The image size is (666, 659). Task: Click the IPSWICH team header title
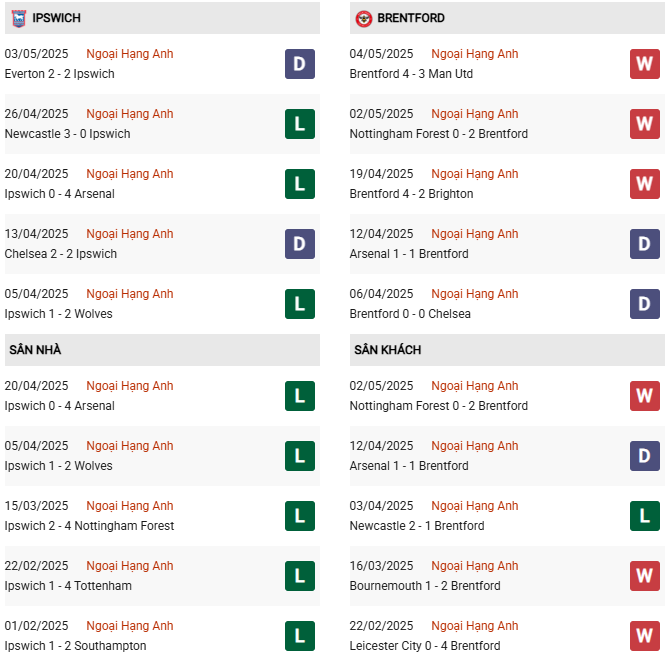coord(56,18)
